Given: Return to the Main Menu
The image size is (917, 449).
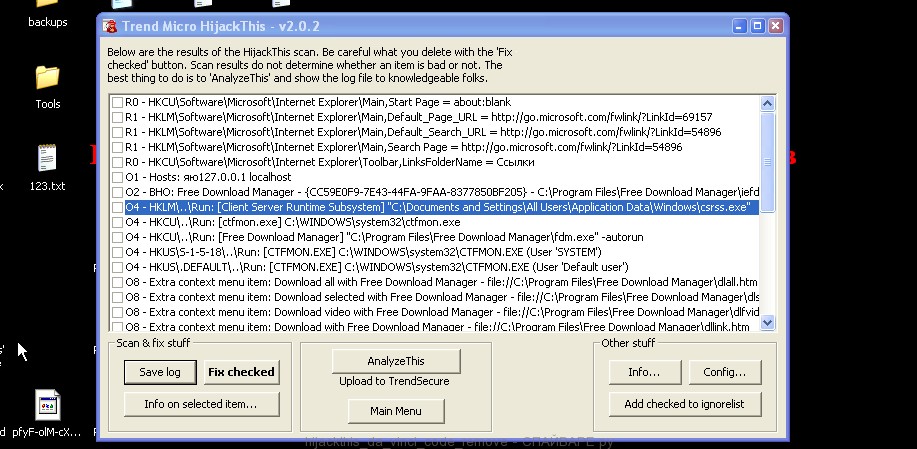Looking at the screenshot, I should pos(395,411).
